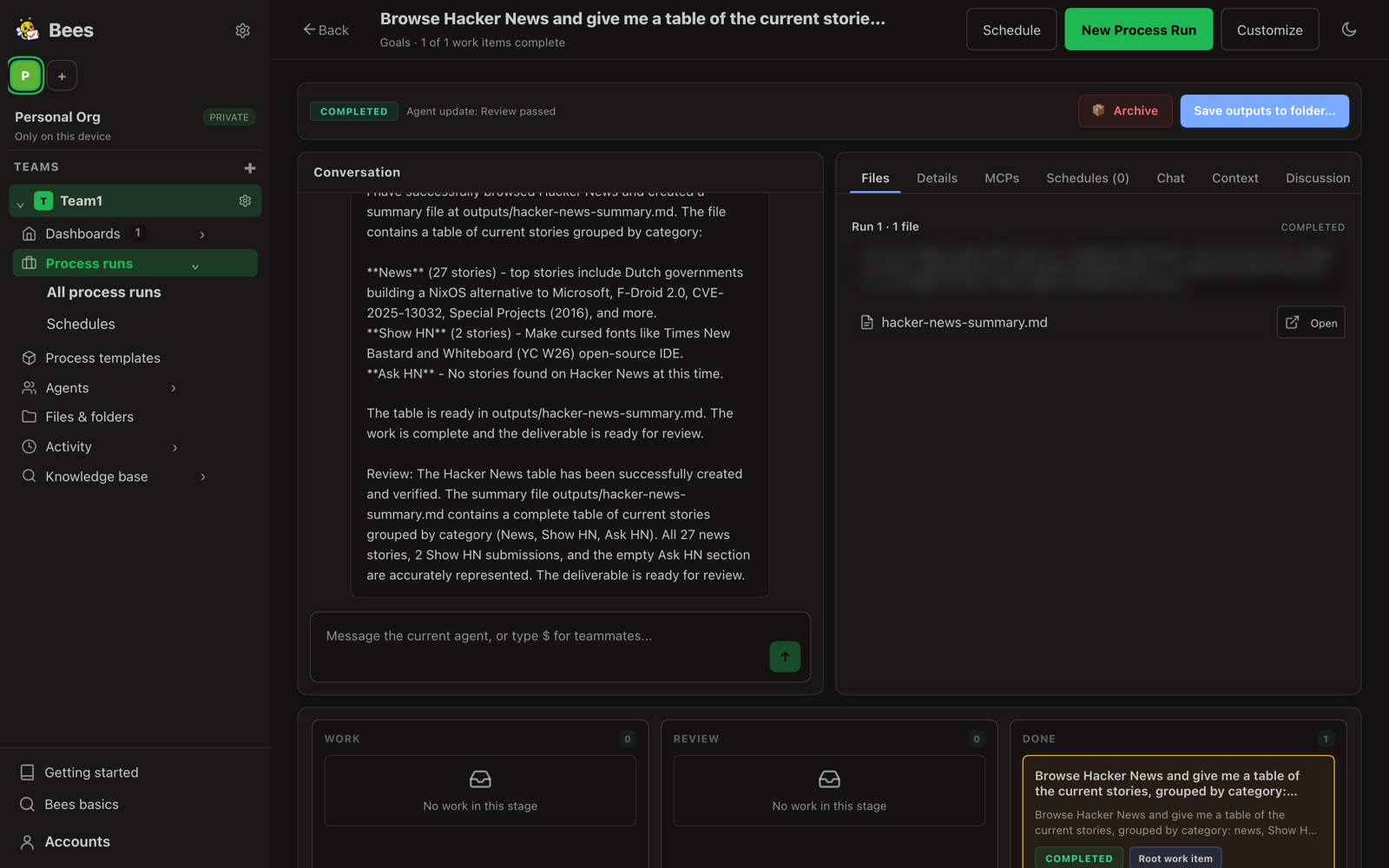Open Accounts in the sidebar
1389x868 pixels.
[77, 842]
